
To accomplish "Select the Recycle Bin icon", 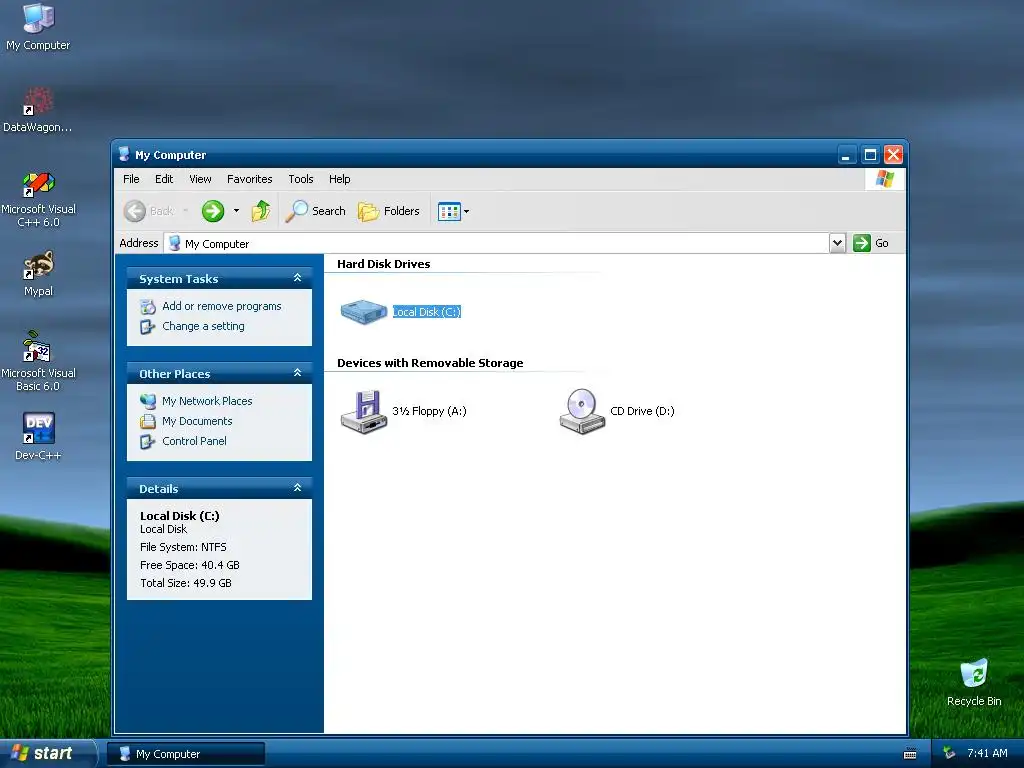I will tap(974, 682).
